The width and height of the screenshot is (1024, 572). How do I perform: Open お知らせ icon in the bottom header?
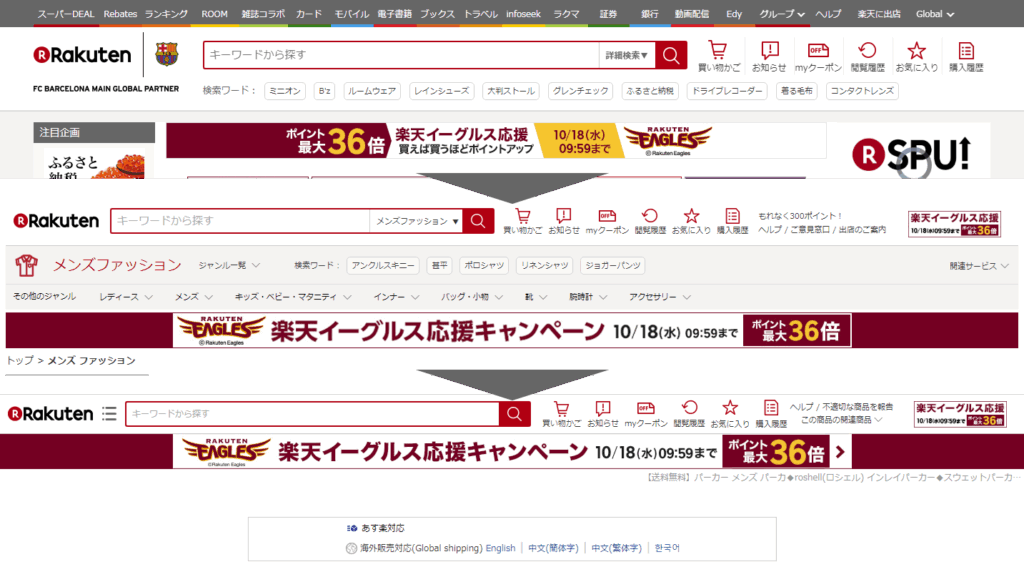[x=602, y=414]
